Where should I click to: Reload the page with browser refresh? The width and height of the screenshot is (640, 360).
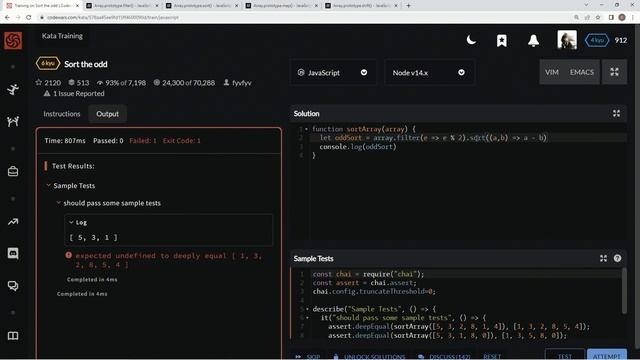[29, 18]
